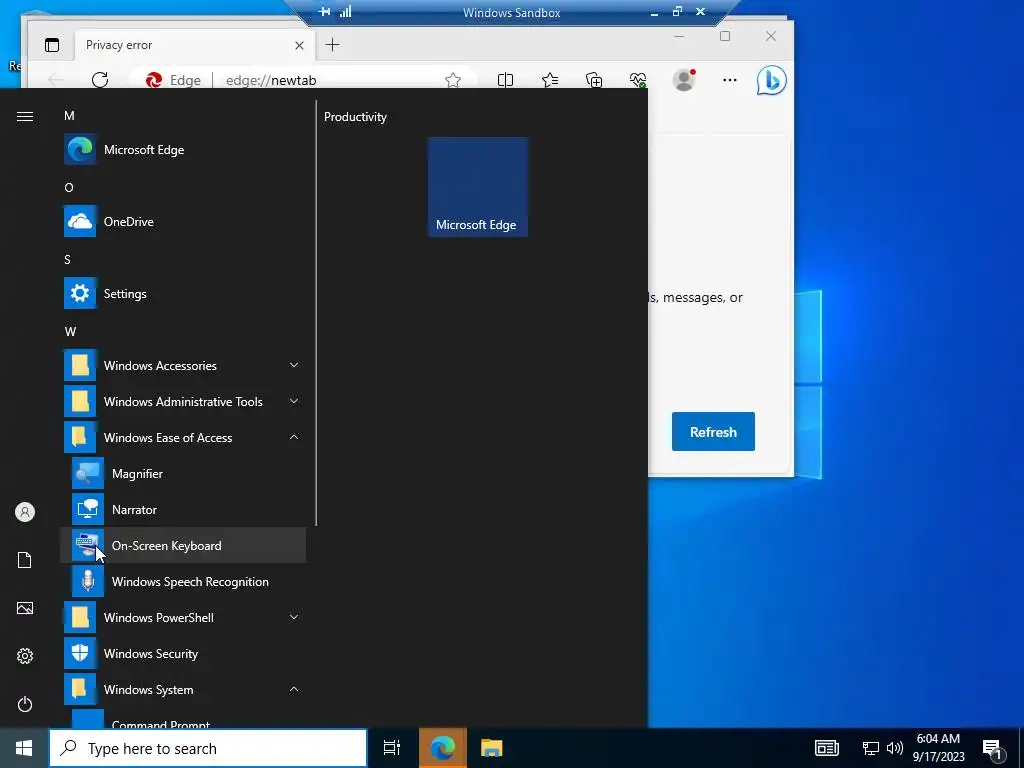Expand Windows PowerShell folder chevron
Image resolution: width=1024 pixels, height=768 pixels.
(294, 617)
